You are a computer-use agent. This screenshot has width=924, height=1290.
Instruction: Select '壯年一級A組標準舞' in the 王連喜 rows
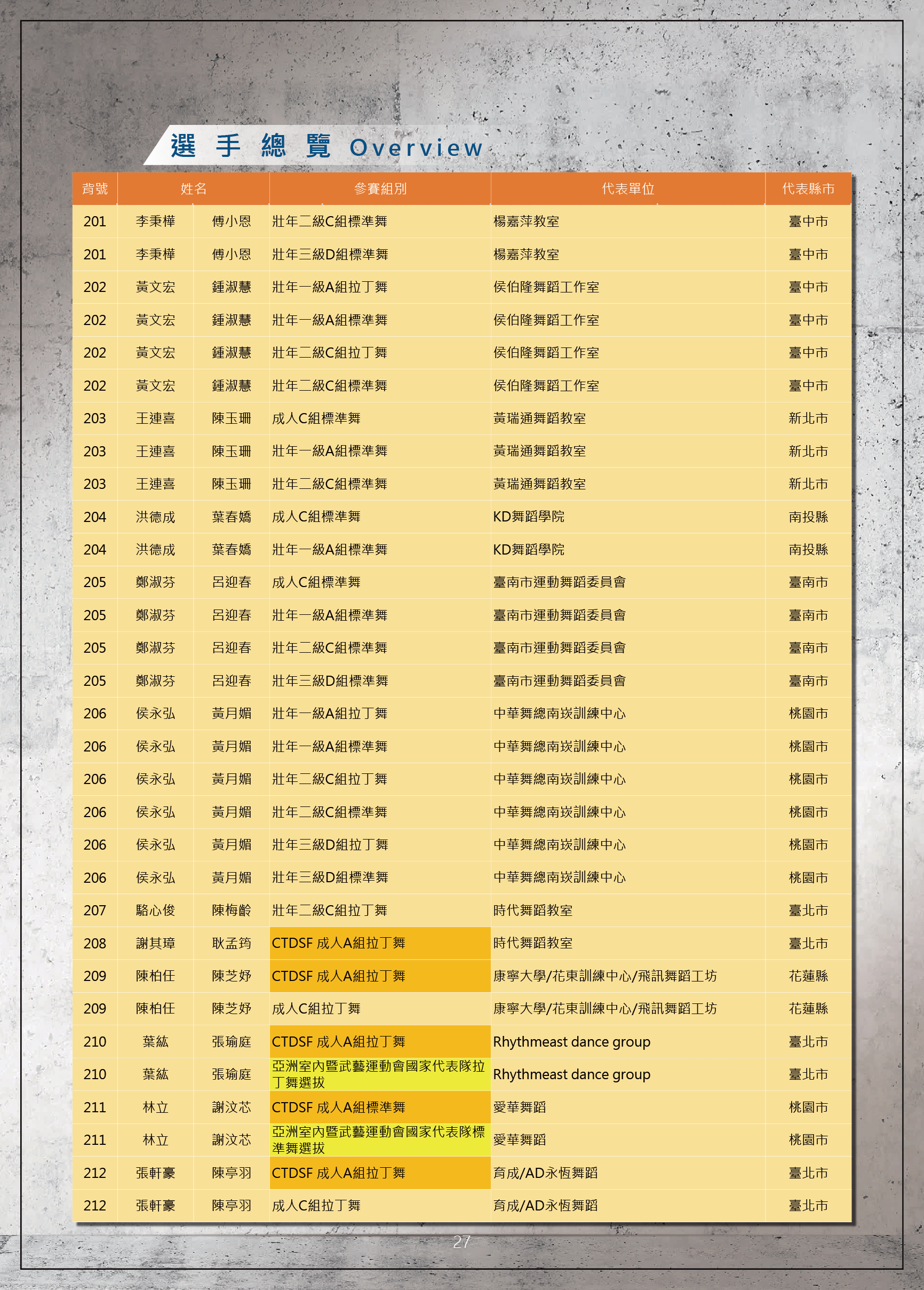coord(329,451)
